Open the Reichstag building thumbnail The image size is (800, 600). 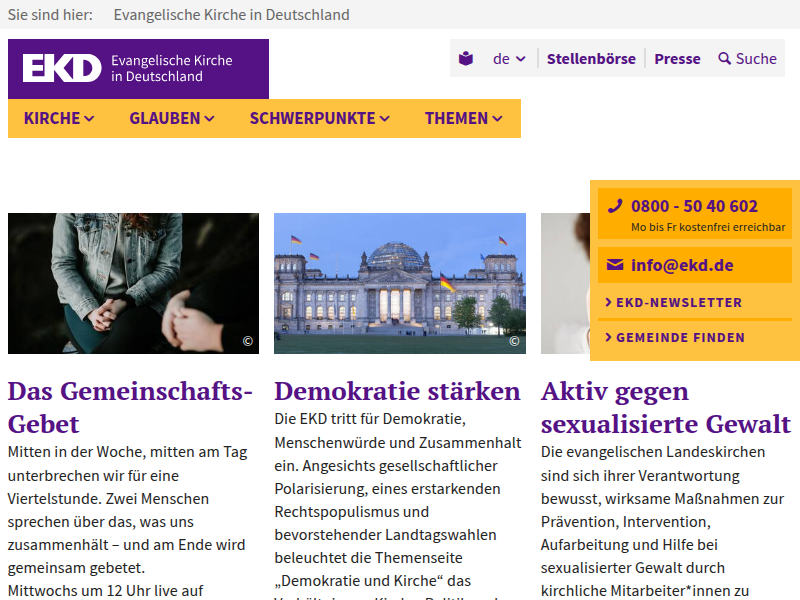[399, 283]
